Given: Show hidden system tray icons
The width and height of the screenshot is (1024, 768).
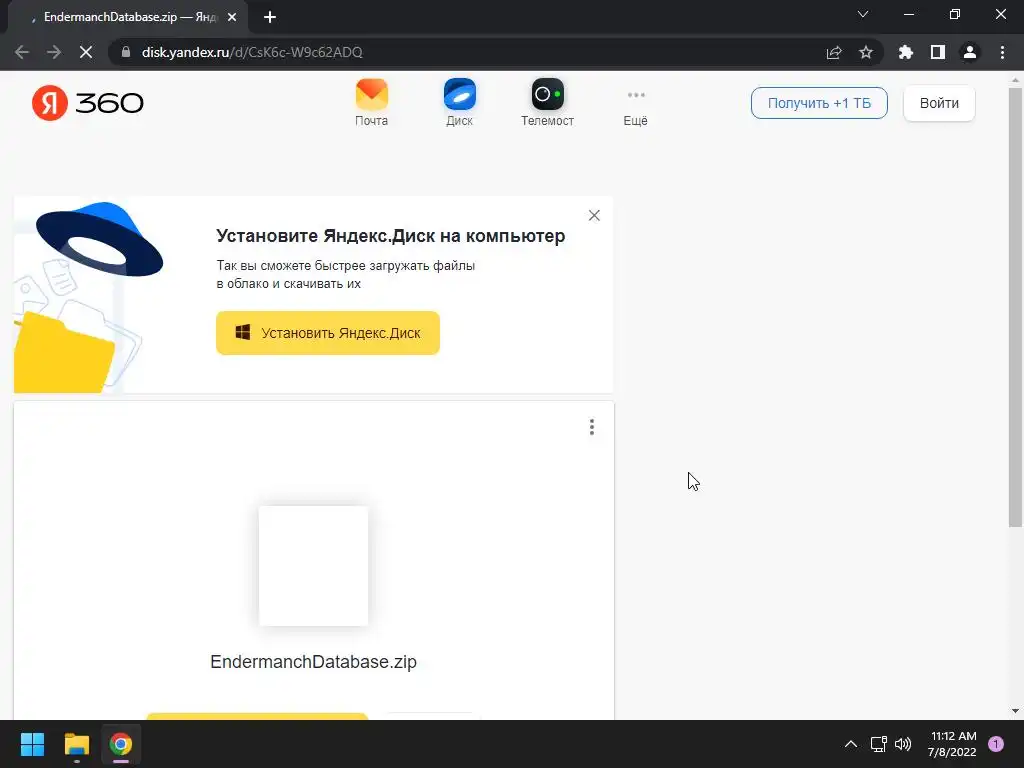Looking at the screenshot, I should tap(851, 744).
